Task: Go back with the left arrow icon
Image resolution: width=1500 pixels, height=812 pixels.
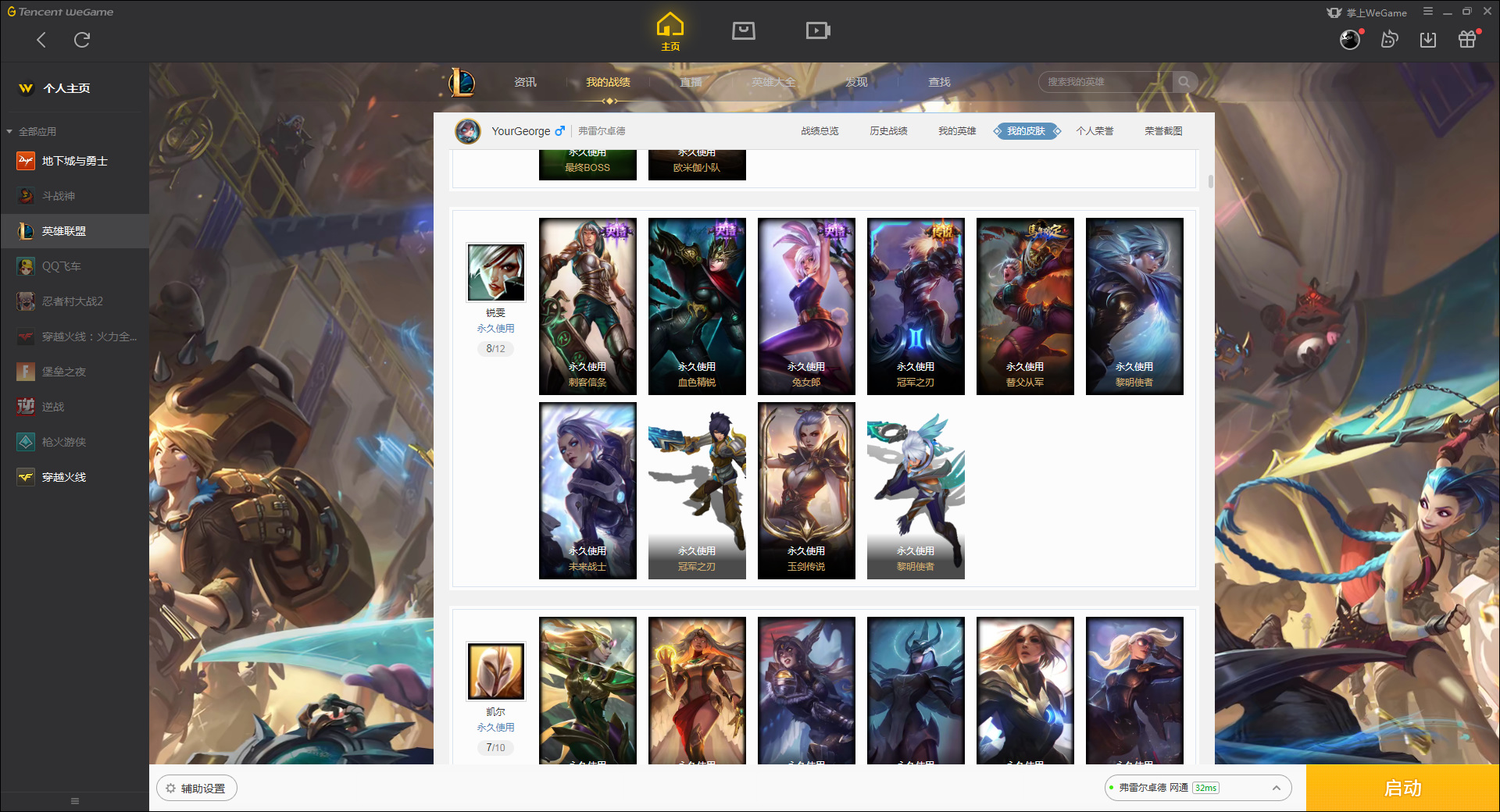Action: [x=41, y=40]
